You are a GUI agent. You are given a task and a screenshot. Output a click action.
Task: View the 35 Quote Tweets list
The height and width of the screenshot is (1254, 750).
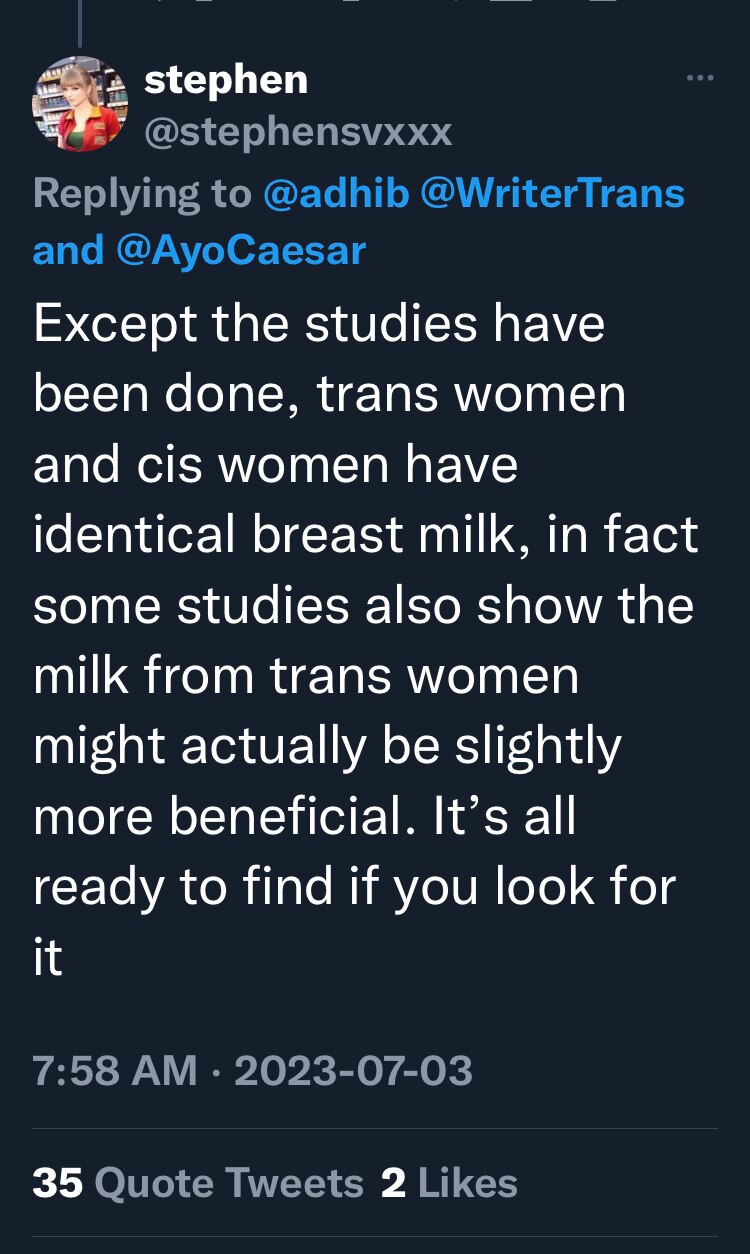(198, 1183)
